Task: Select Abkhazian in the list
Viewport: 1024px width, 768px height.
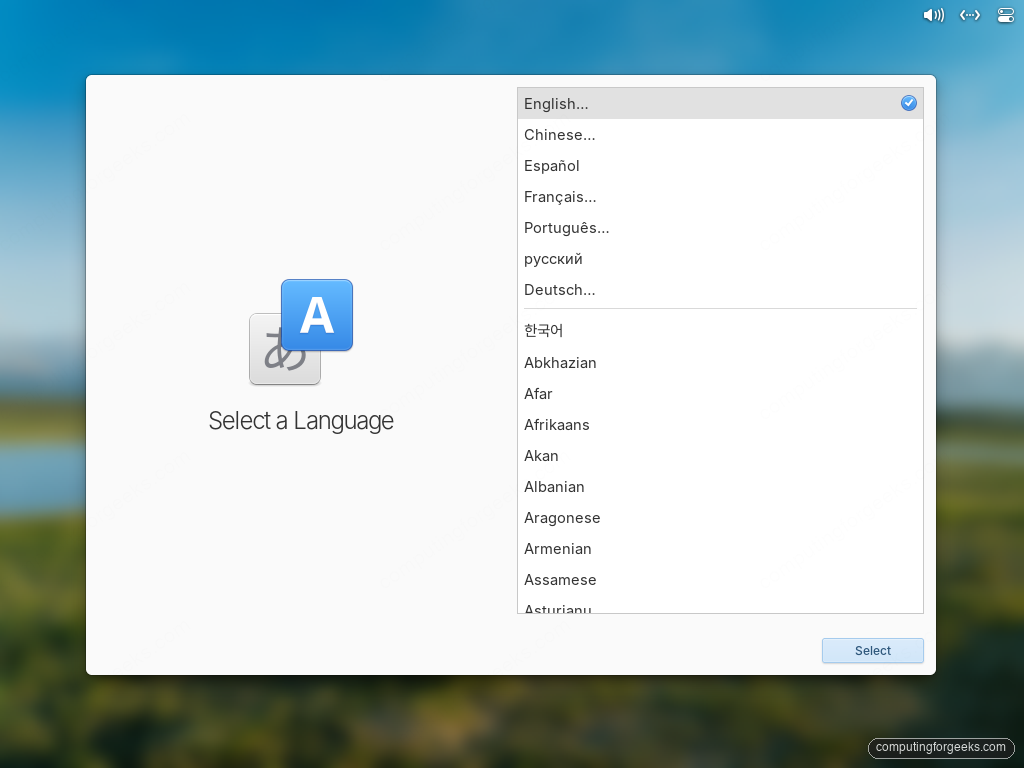Action: click(x=720, y=362)
